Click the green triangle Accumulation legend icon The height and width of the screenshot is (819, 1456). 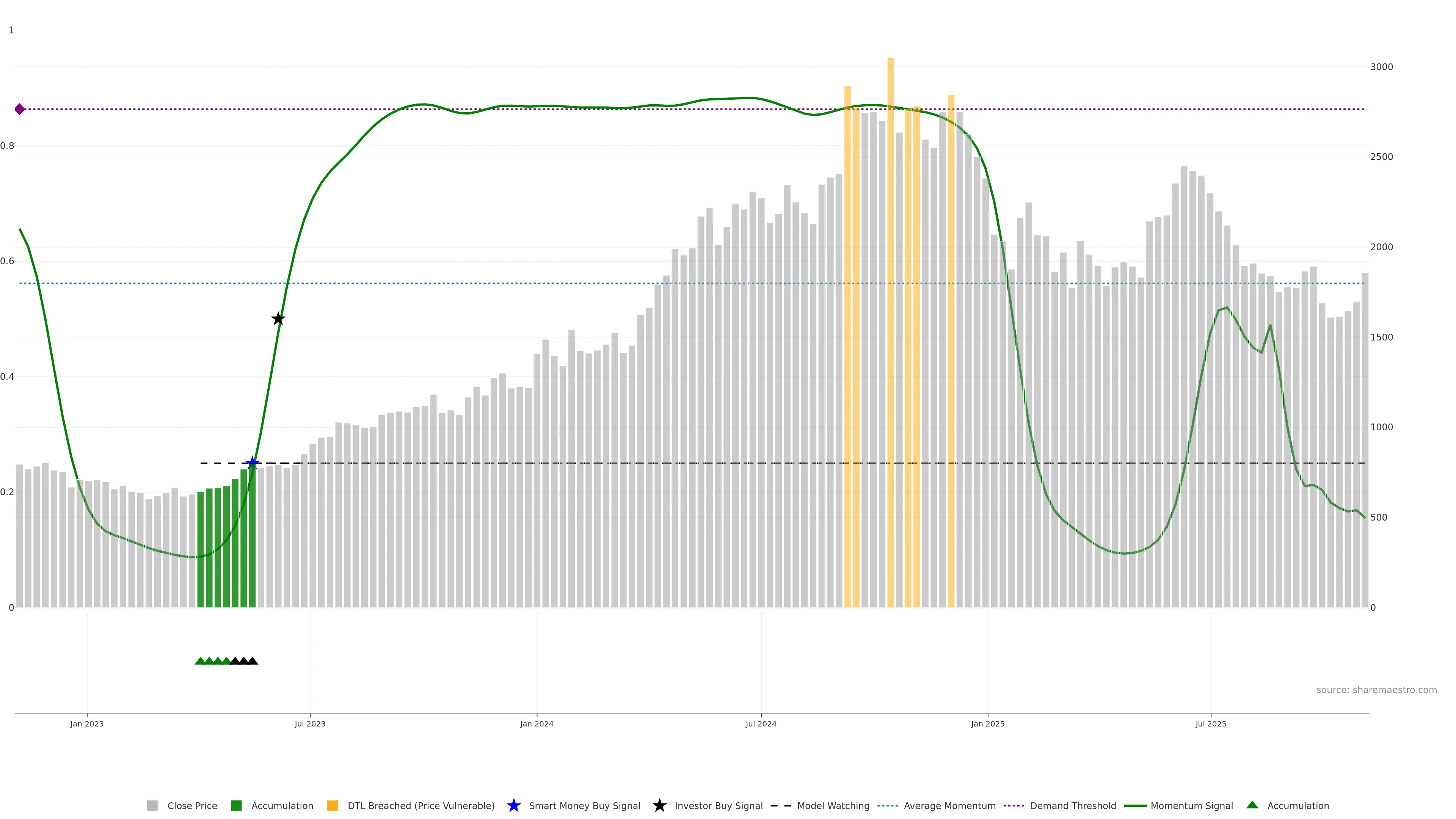(1252, 805)
